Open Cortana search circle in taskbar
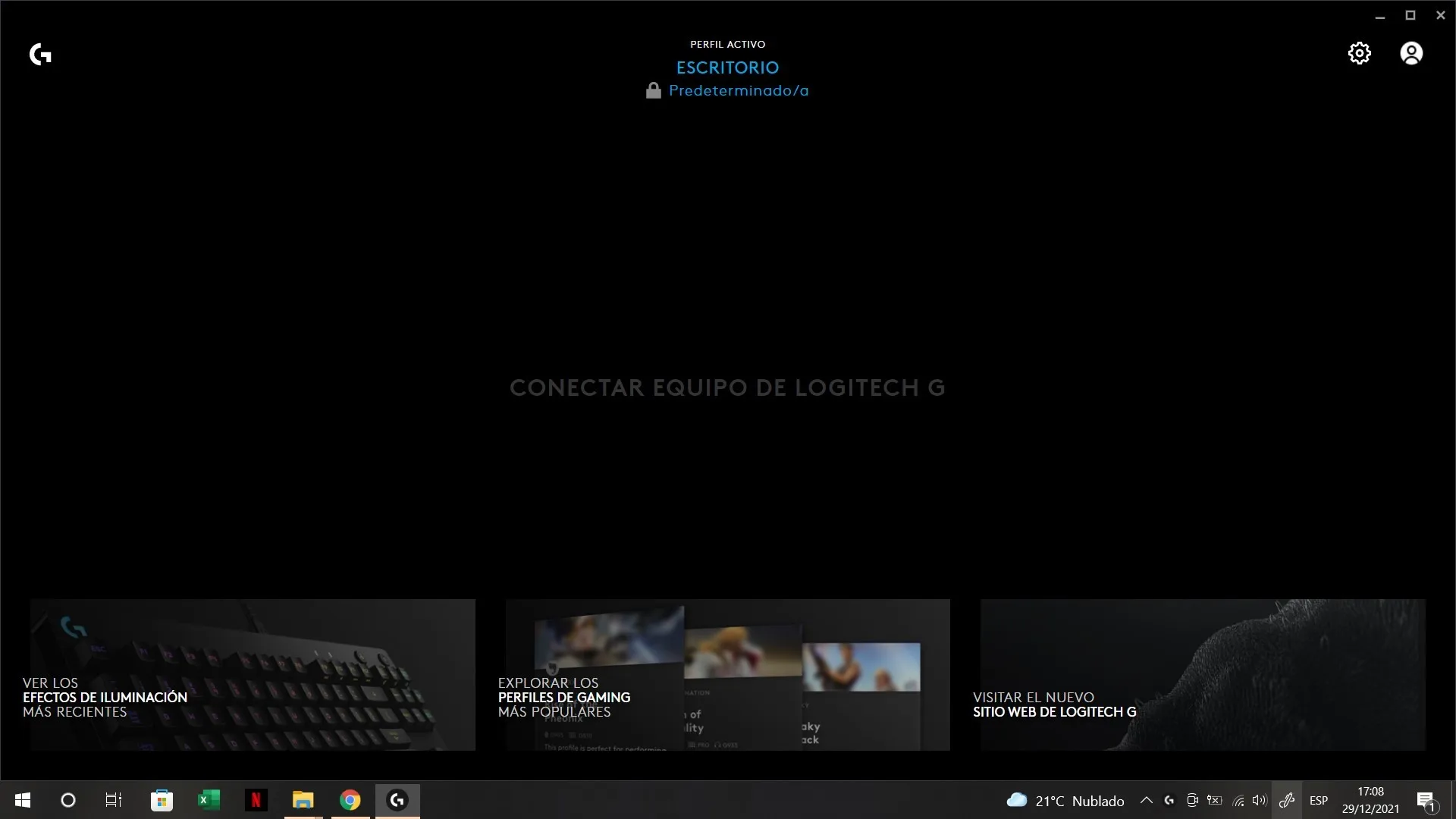This screenshot has width=1456, height=819. coord(68,800)
